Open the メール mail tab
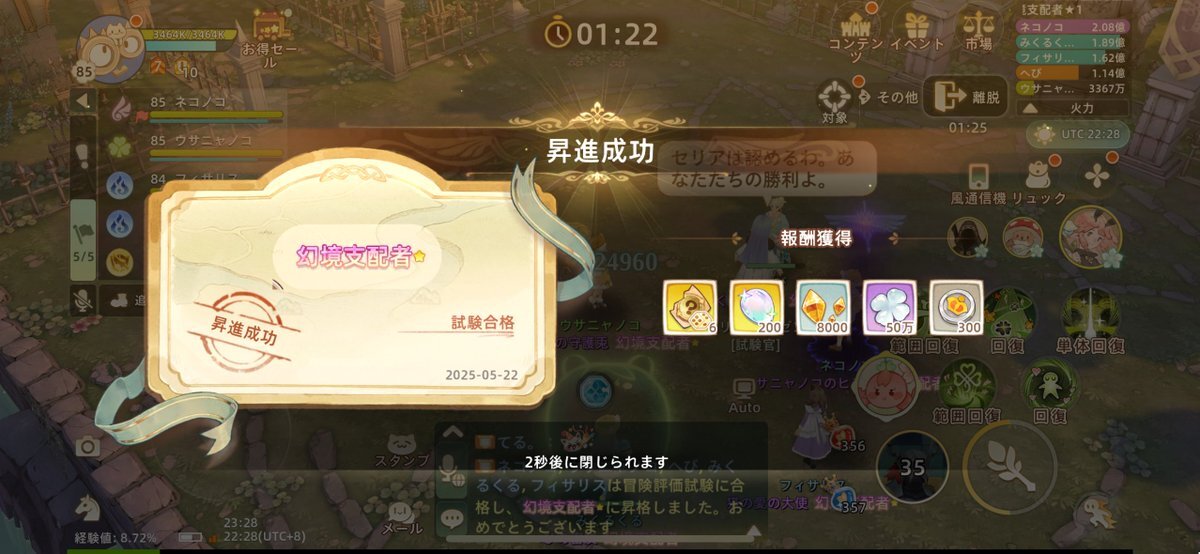The image size is (1200, 554). (x=402, y=516)
